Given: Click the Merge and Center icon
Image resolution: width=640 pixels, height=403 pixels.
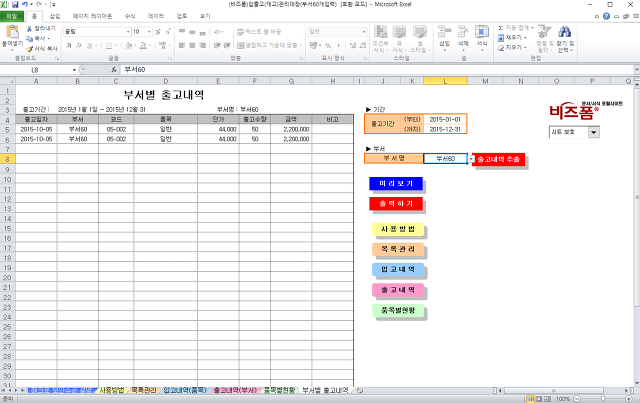Looking at the screenshot, I should pos(240,45).
